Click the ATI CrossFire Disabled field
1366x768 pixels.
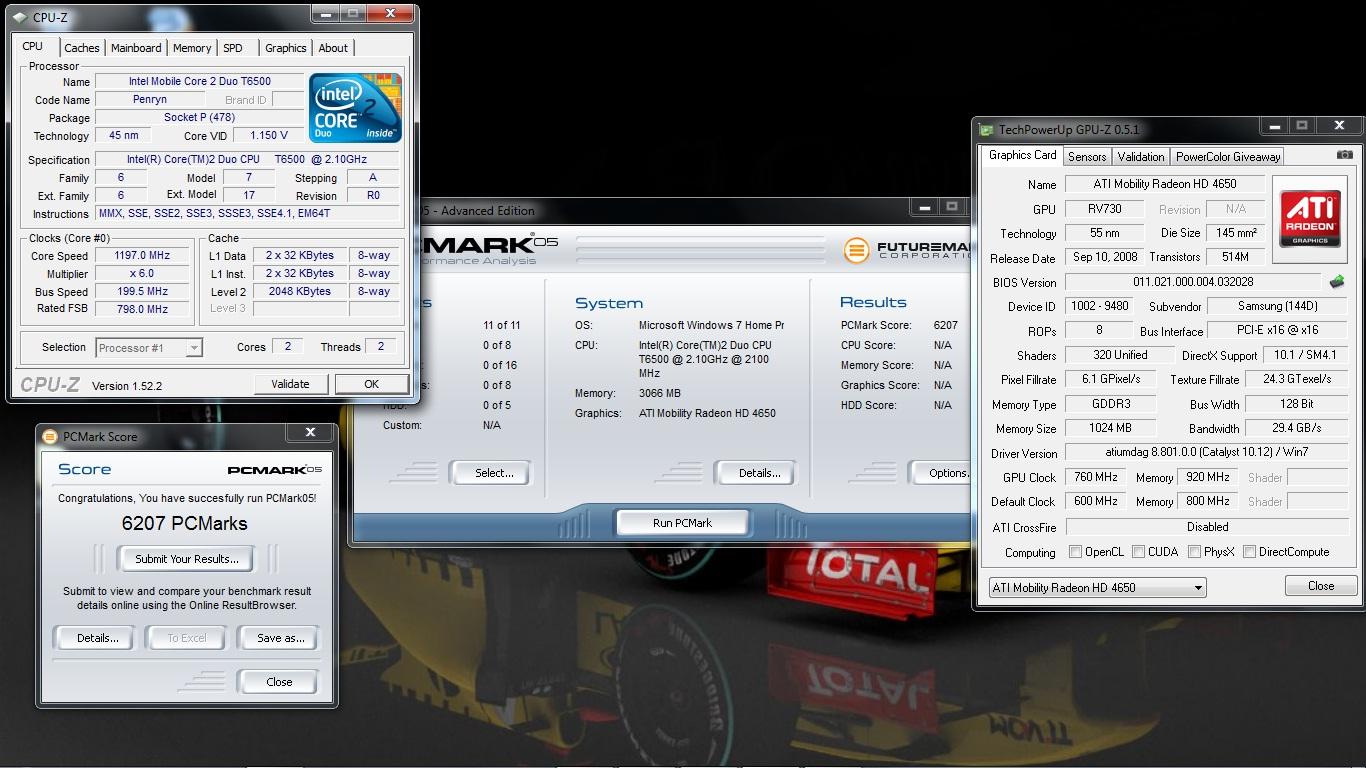[1206, 527]
